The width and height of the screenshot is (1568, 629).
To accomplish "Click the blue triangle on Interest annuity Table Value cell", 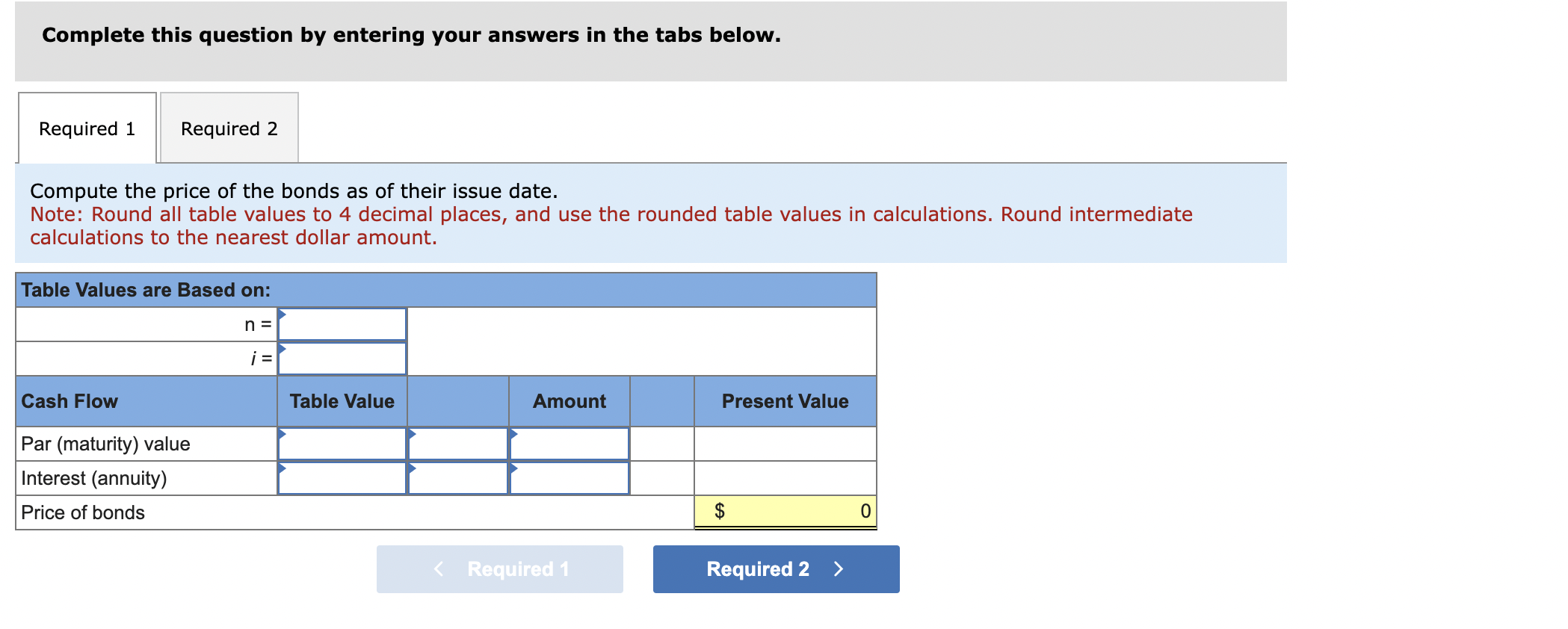I will [283, 468].
